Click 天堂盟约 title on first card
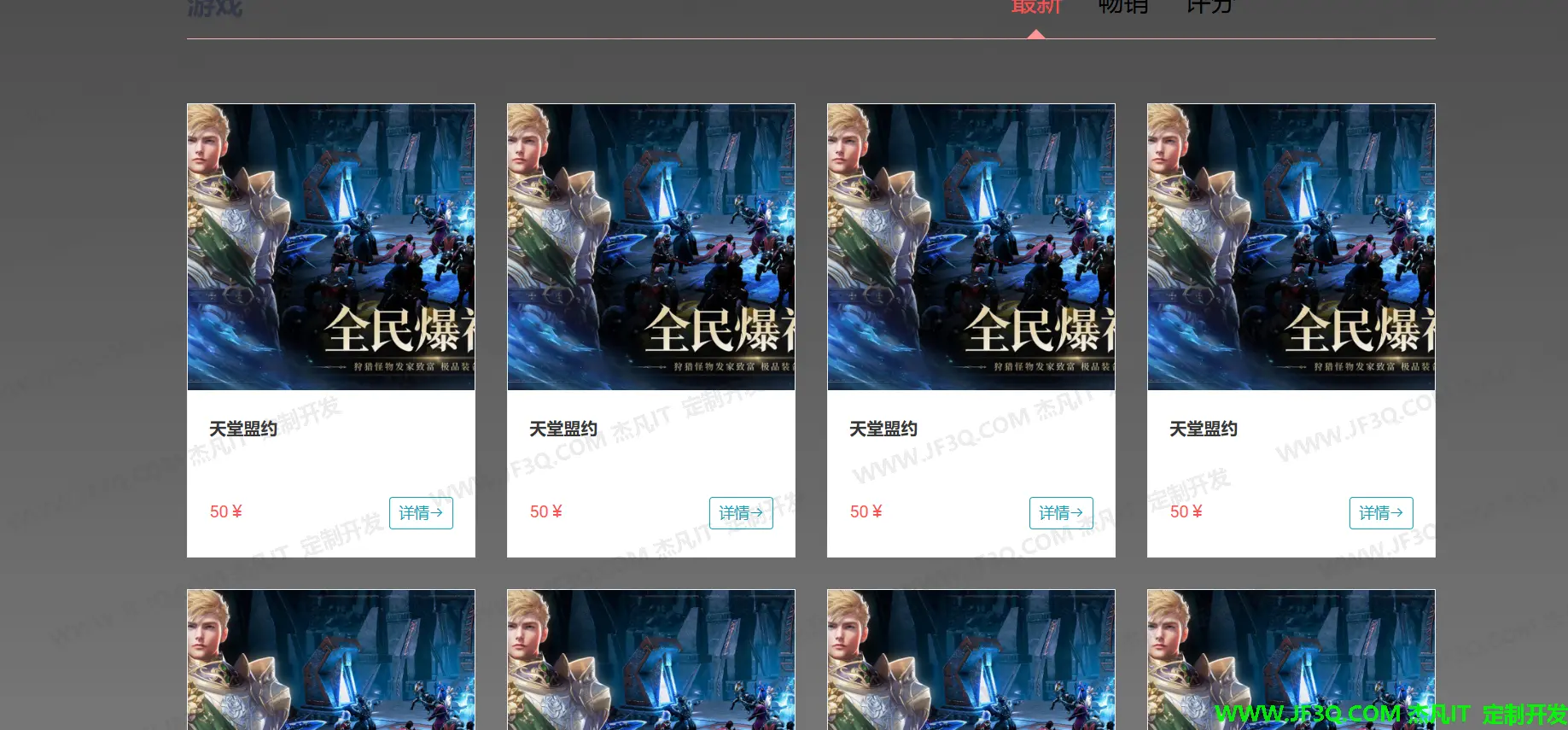The image size is (1568, 730). click(243, 429)
